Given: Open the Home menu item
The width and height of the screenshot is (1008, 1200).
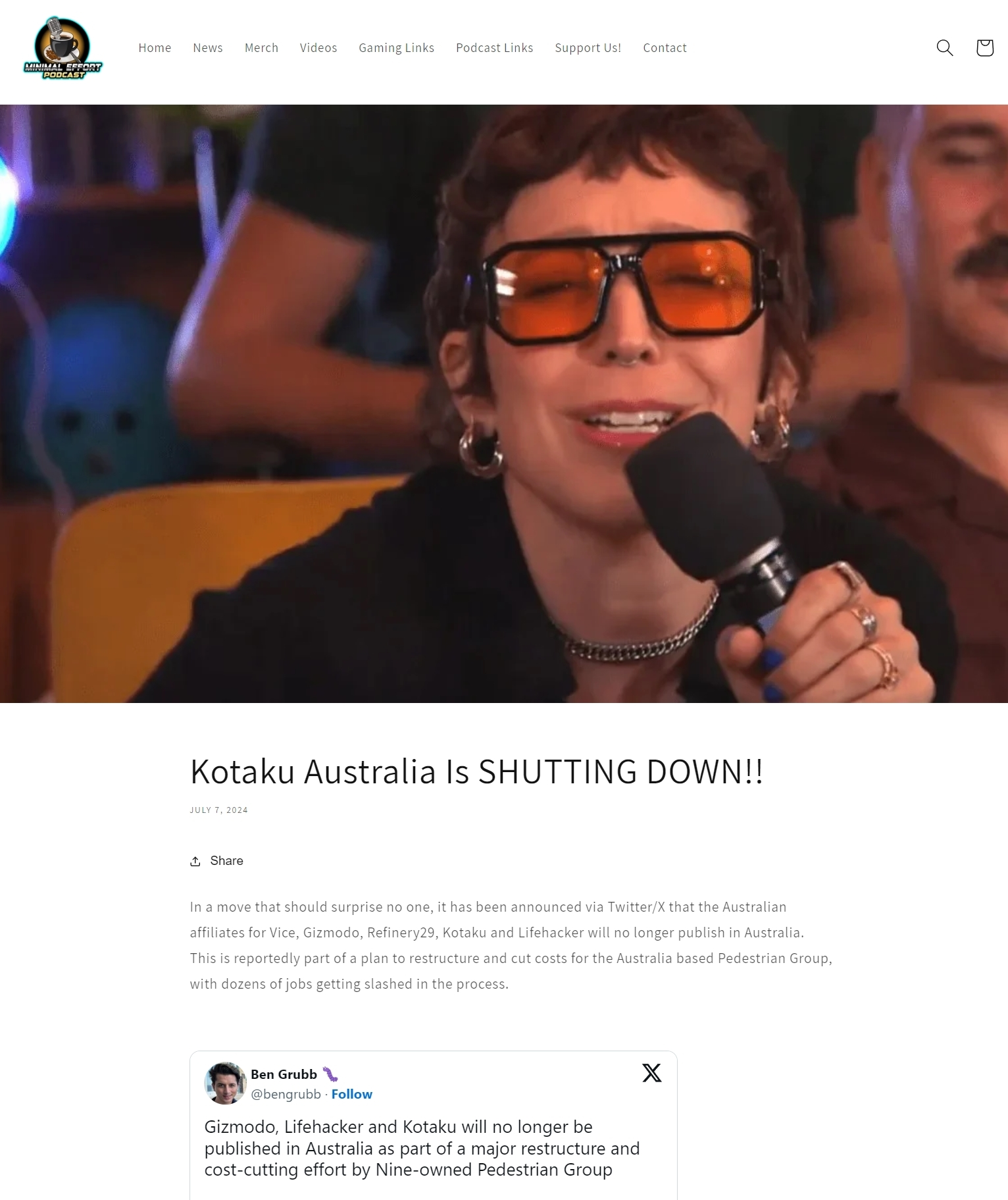Looking at the screenshot, I should pyautogui.click(x=155, y=47).
